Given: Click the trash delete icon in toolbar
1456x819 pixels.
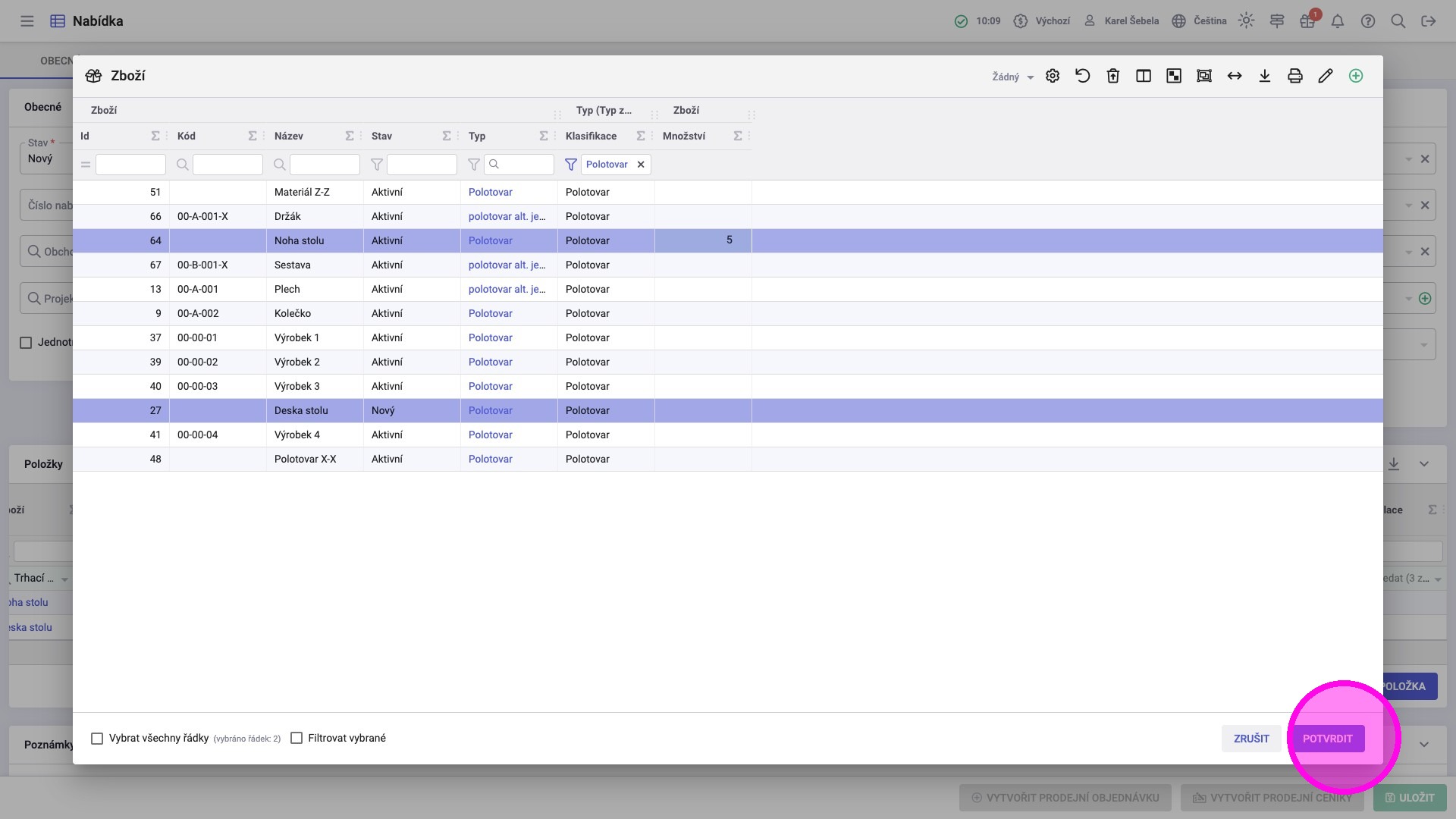Looking at the screenshot, I should pos(1113,76).
